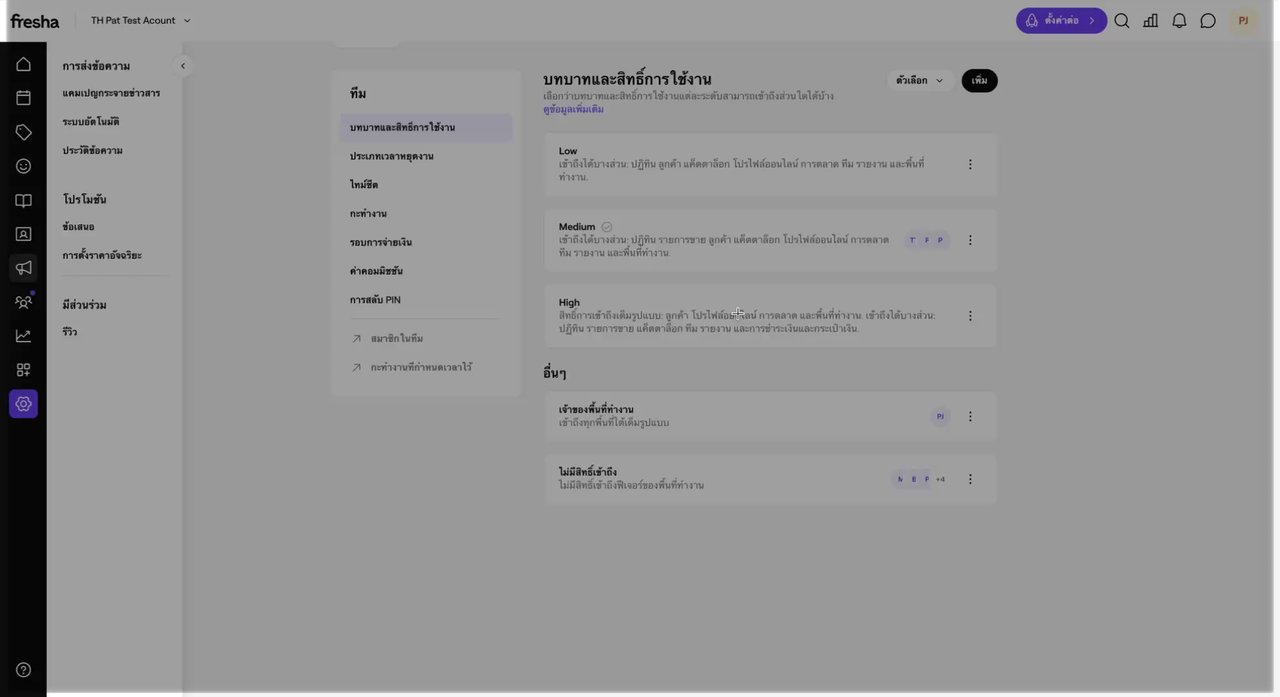Open the marketing megaphone icon
This screenshot has height=697, width=1280.
pos(23,268)
